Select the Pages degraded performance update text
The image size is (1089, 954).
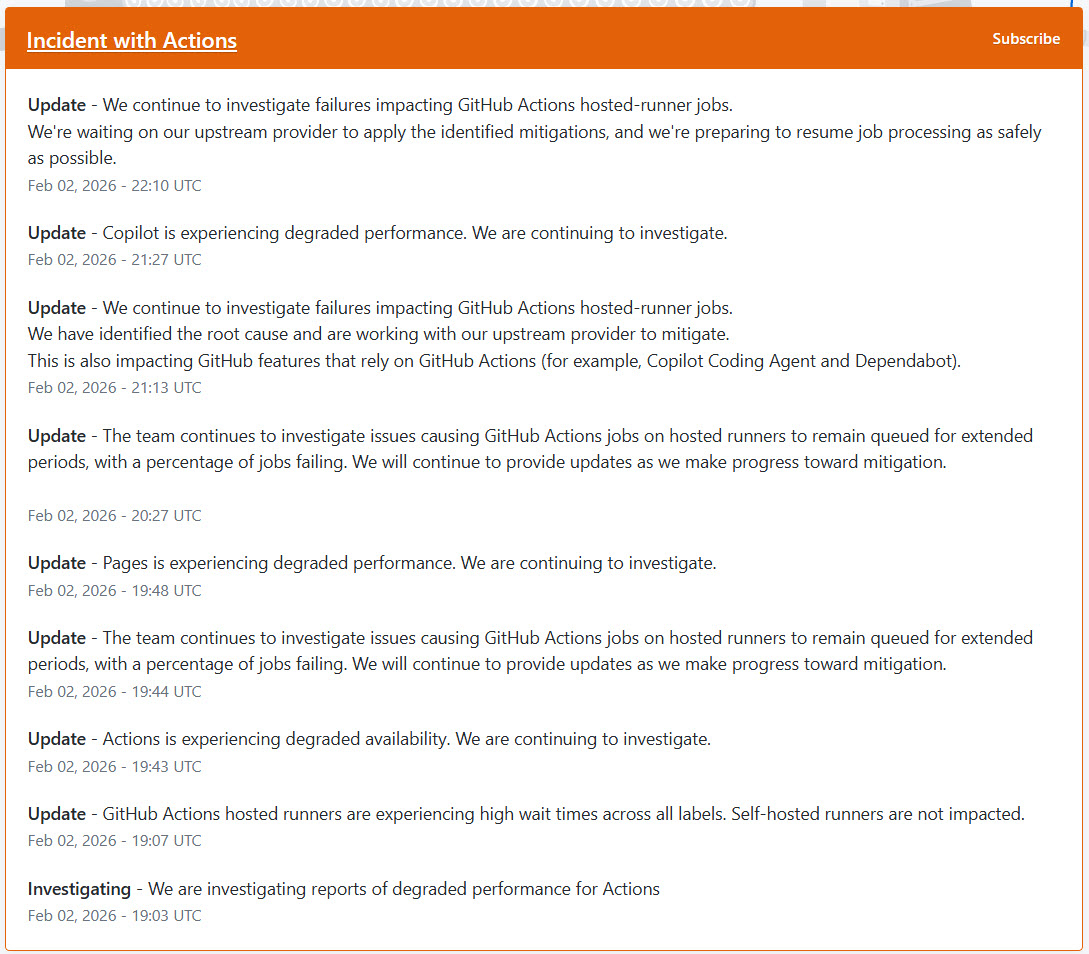(x=409, y=563)
